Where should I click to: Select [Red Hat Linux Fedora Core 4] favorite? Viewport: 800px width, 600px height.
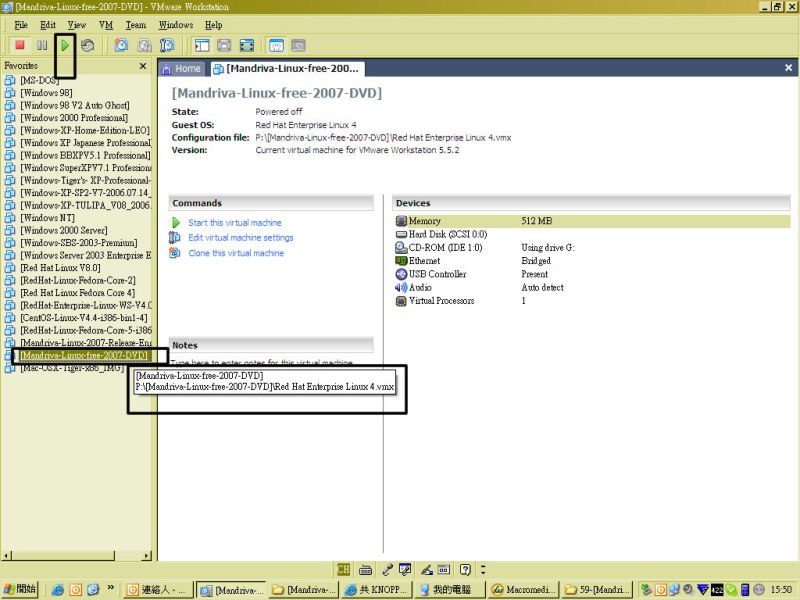coord(78,292)
